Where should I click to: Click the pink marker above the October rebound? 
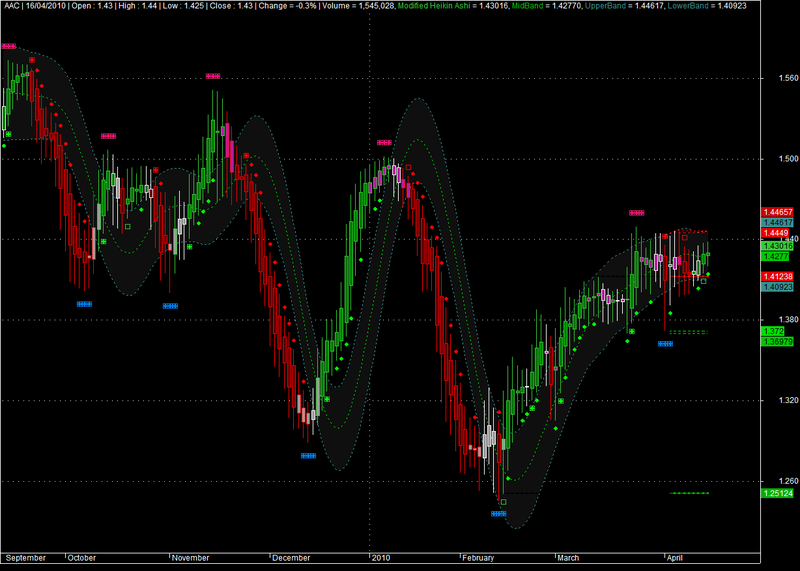tap(108, 136)
